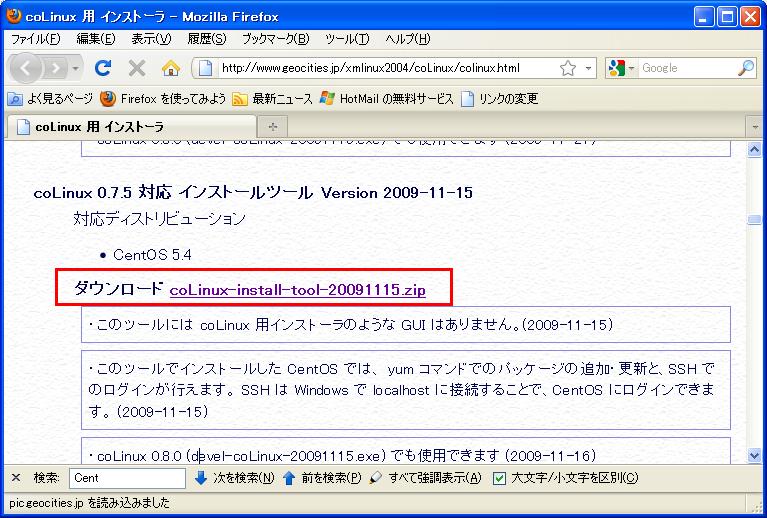The image size is (767, 518).
Task: Minimize the Firefox window
Action: tap(703, 17)
